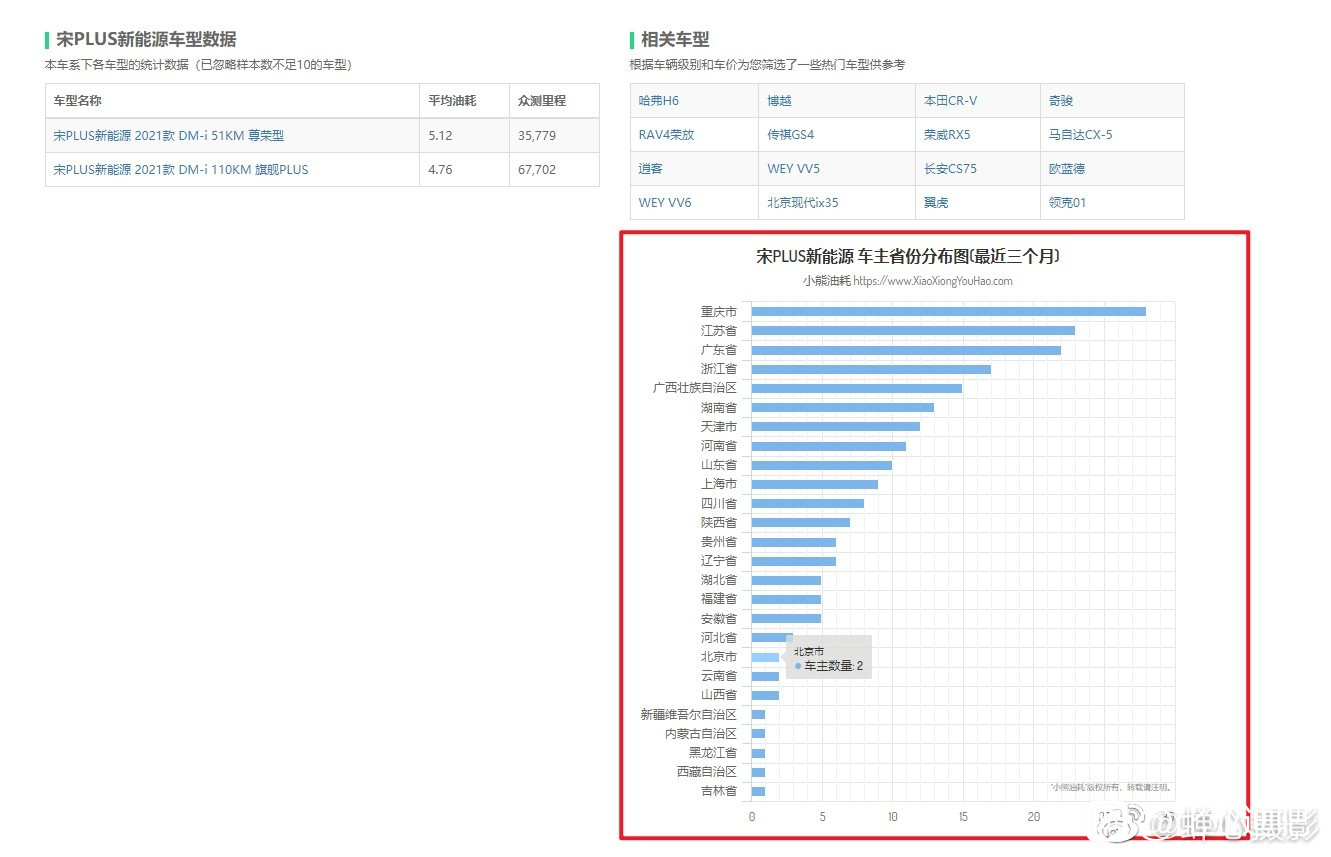Open related model 奇骏
Screen dimensions: 1331x857
[x=1061, y=101]
